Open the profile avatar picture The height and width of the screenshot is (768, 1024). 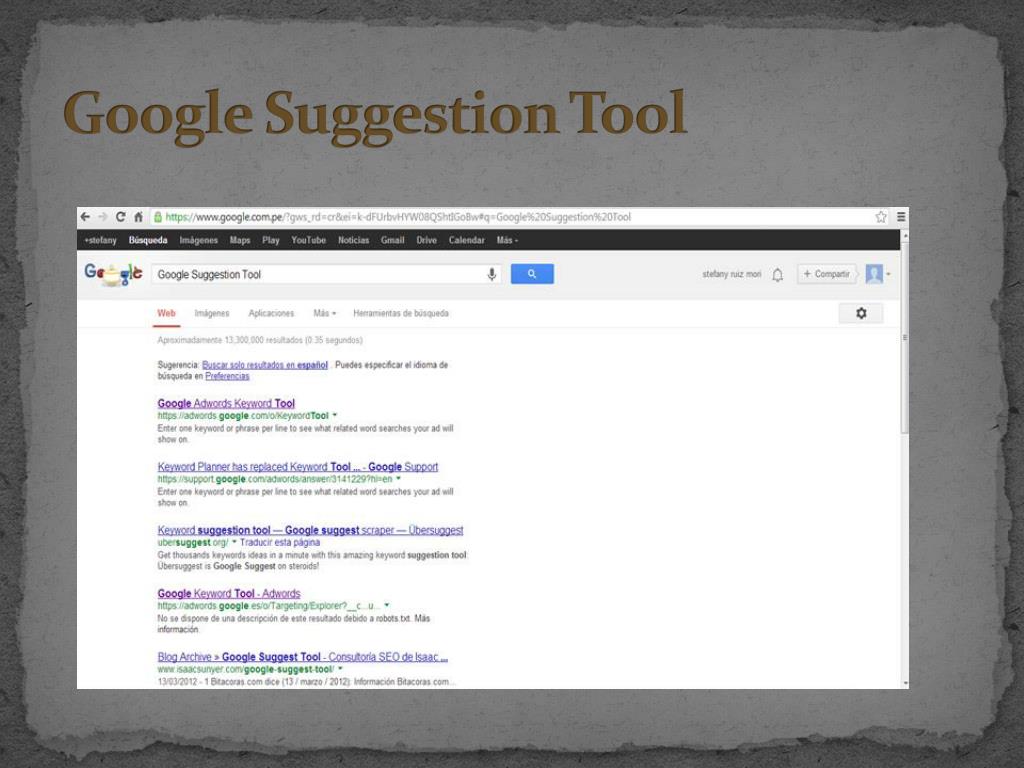(874, 274)
